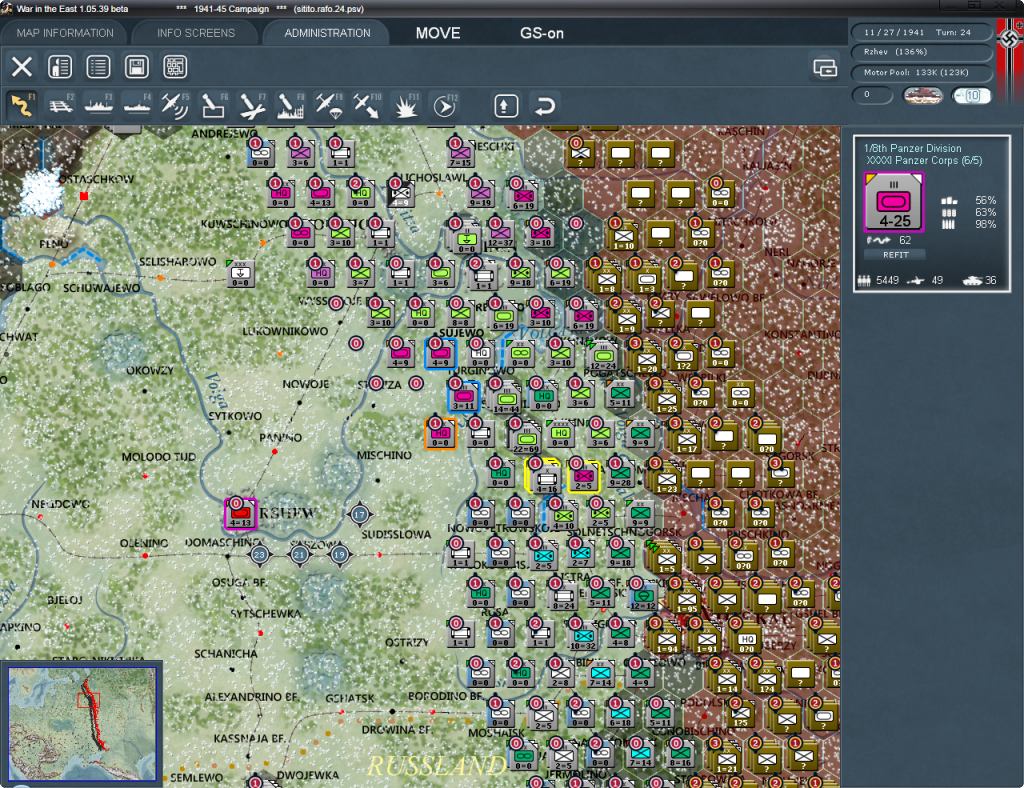Select the blue-outlined 3=11 pink unit

(464, 397)
